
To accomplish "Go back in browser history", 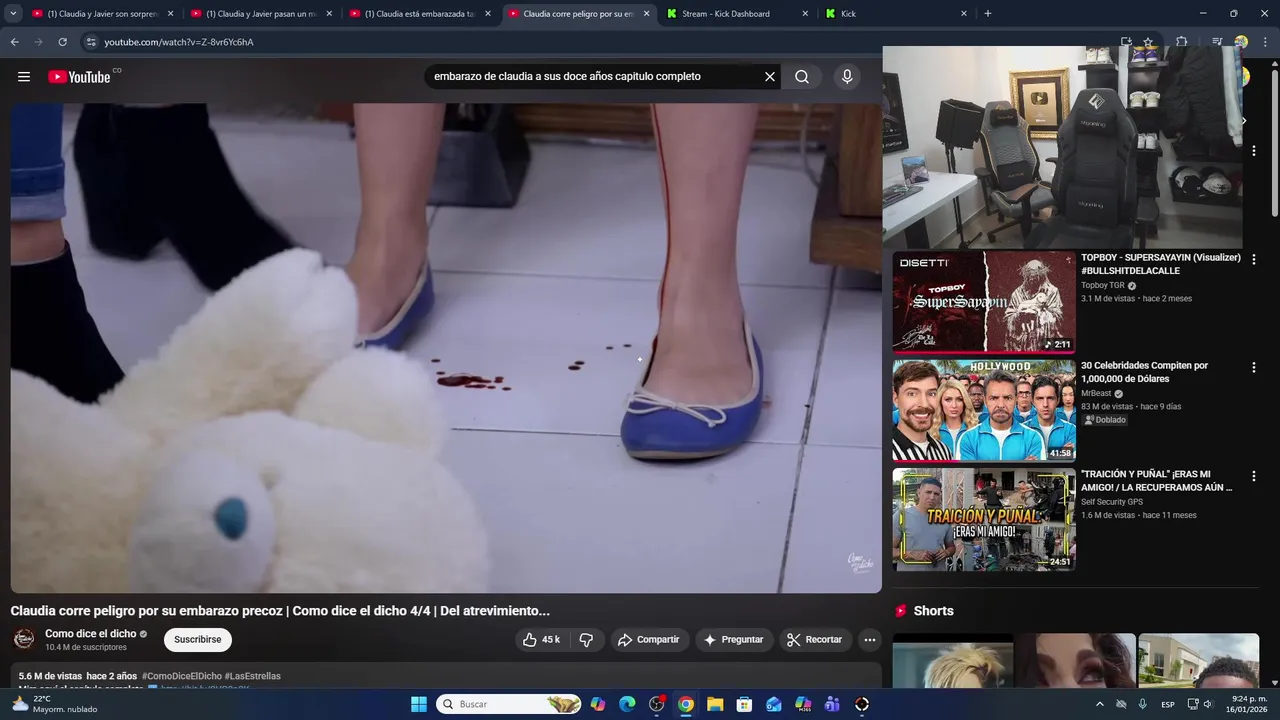I will click(x=14, y=42).
